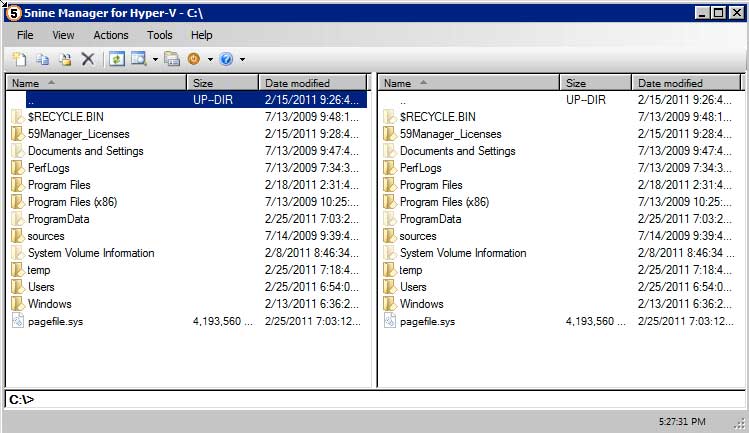Click the Copy toolbar icon
Screen dimensions: 749x433
[x=43, y=59]
